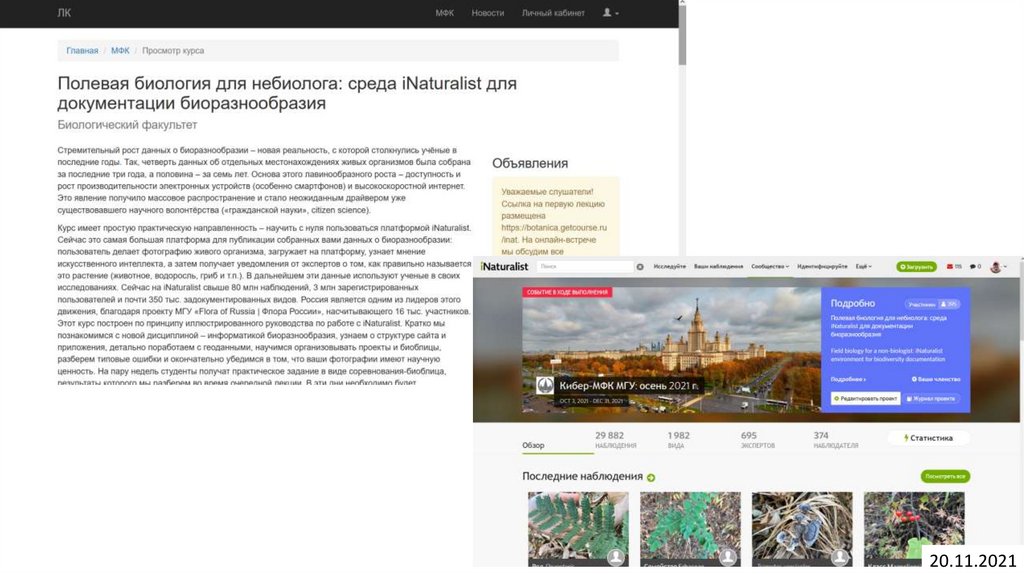Click the Посмотреть все button
Image resolution: width=1024 pixels, height=574 pixels.
click(x=945, y=477)
